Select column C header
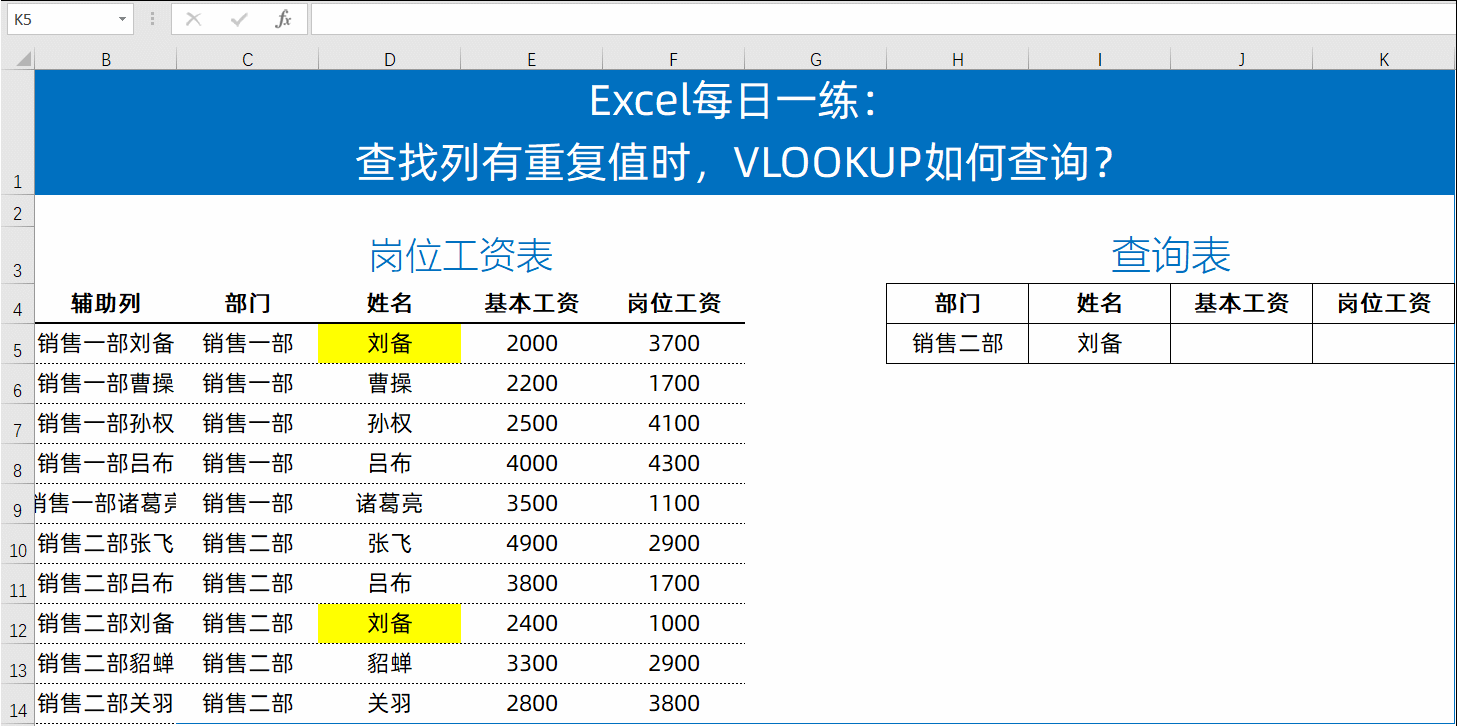 248,60
